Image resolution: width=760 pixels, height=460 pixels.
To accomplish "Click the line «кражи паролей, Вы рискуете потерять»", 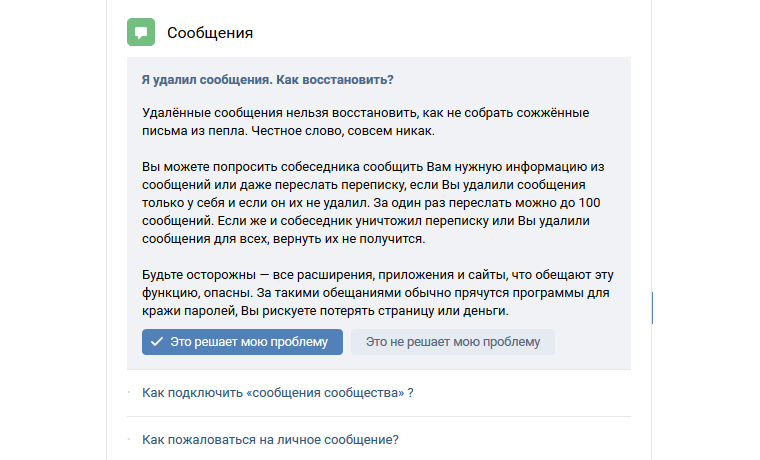I will click(325, 311).
